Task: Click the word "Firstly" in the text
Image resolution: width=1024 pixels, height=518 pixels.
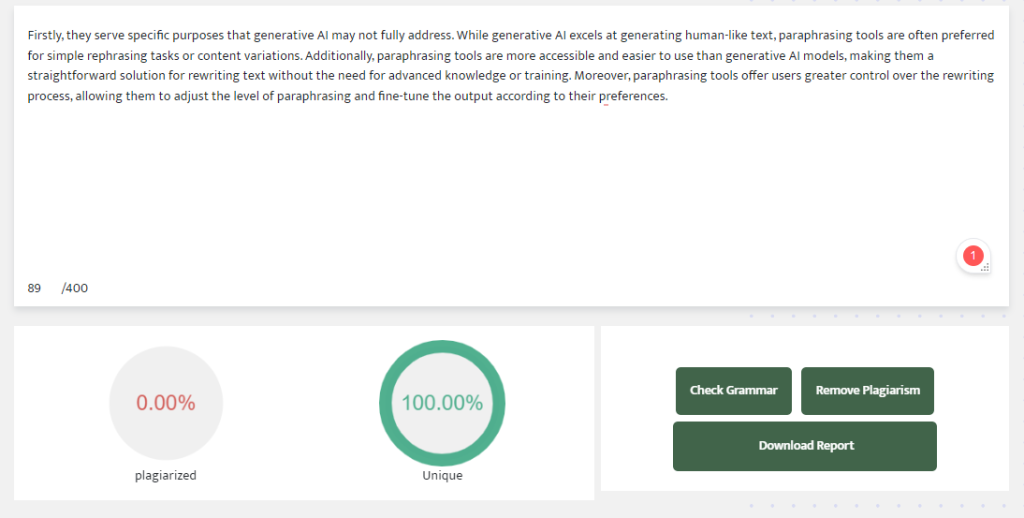Action: point(45,35)
